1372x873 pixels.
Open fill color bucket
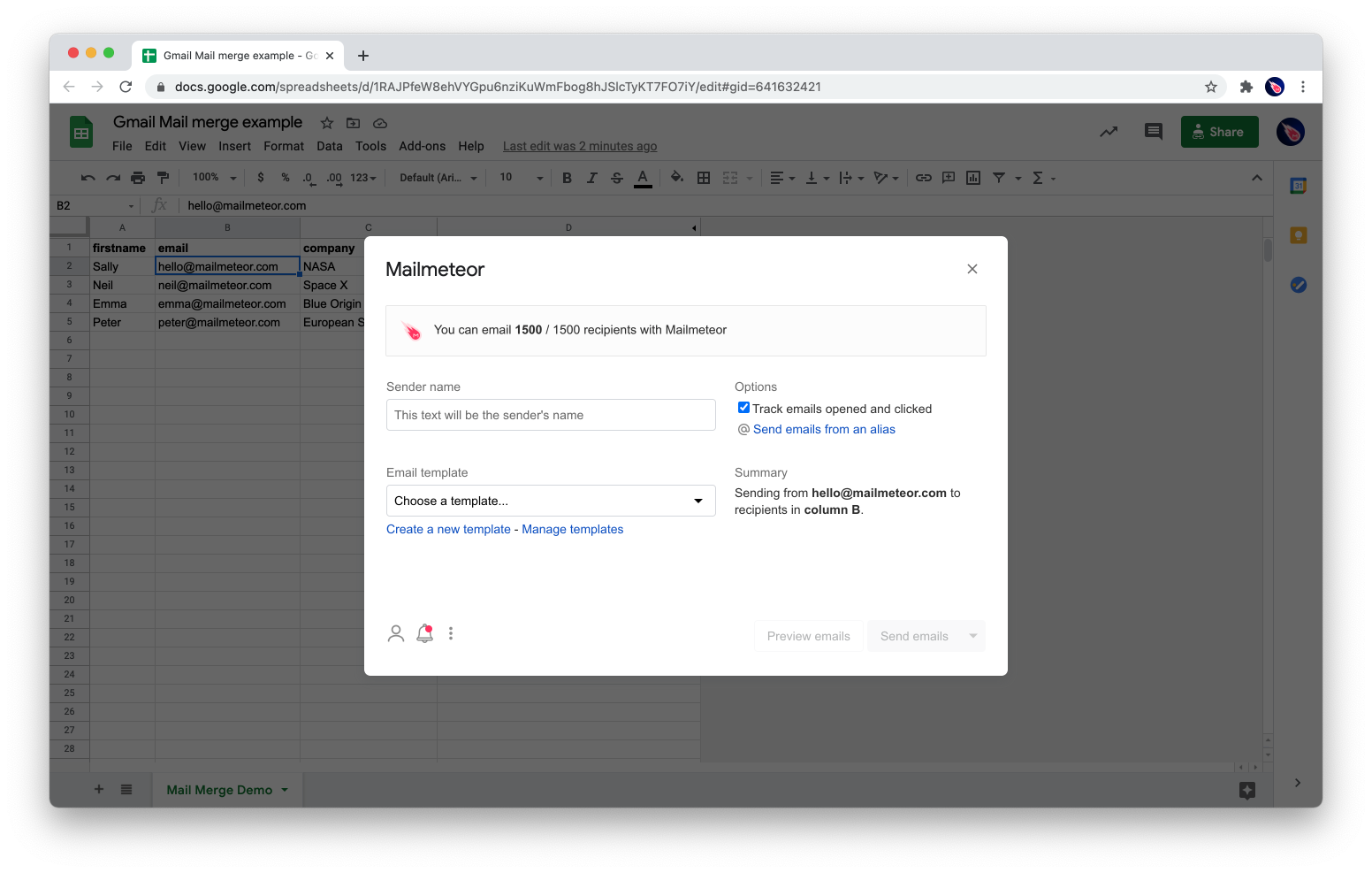[x=676, y=177]
